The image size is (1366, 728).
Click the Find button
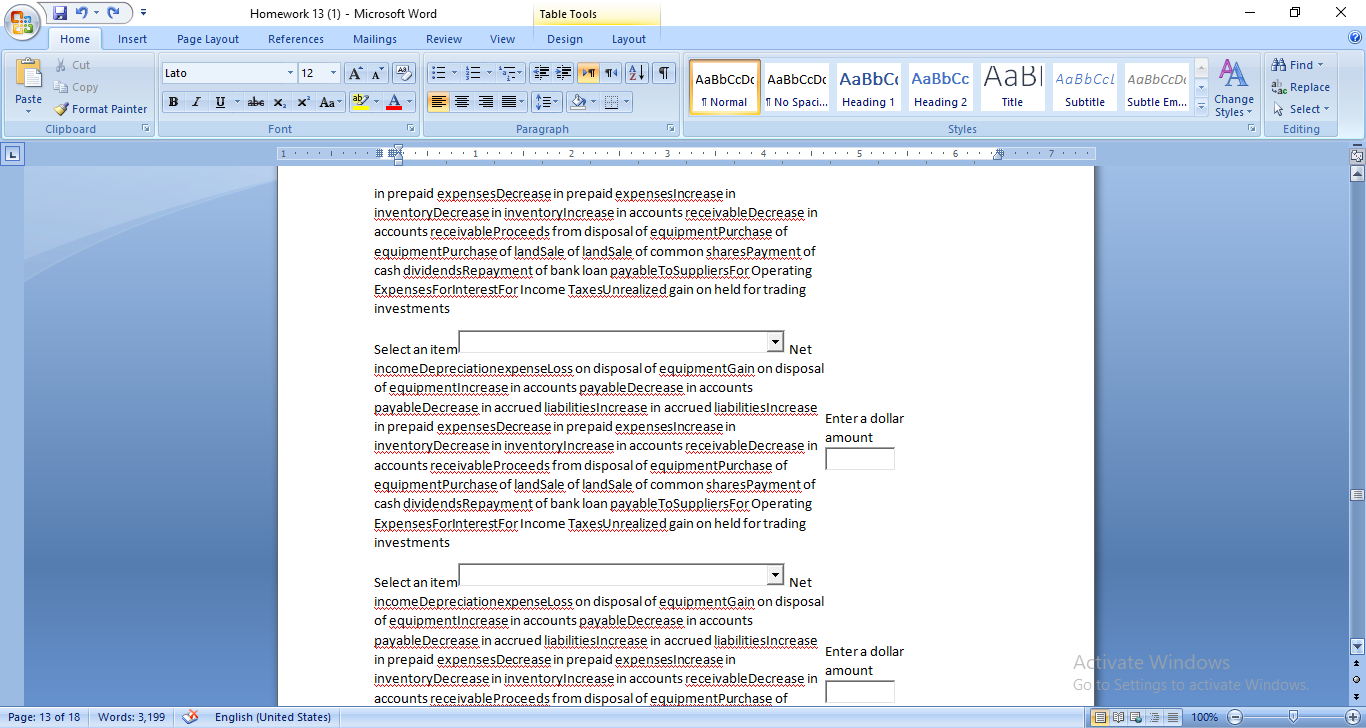pyautogui.click(x=1298, y=65)
